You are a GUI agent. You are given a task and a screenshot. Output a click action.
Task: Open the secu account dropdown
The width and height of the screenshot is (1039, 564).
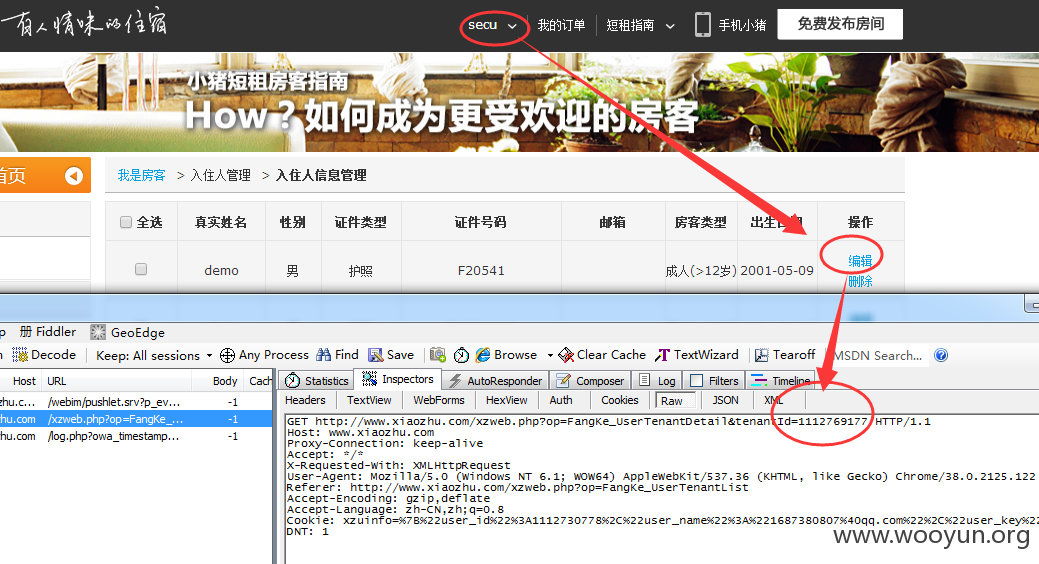coord(492,25)
